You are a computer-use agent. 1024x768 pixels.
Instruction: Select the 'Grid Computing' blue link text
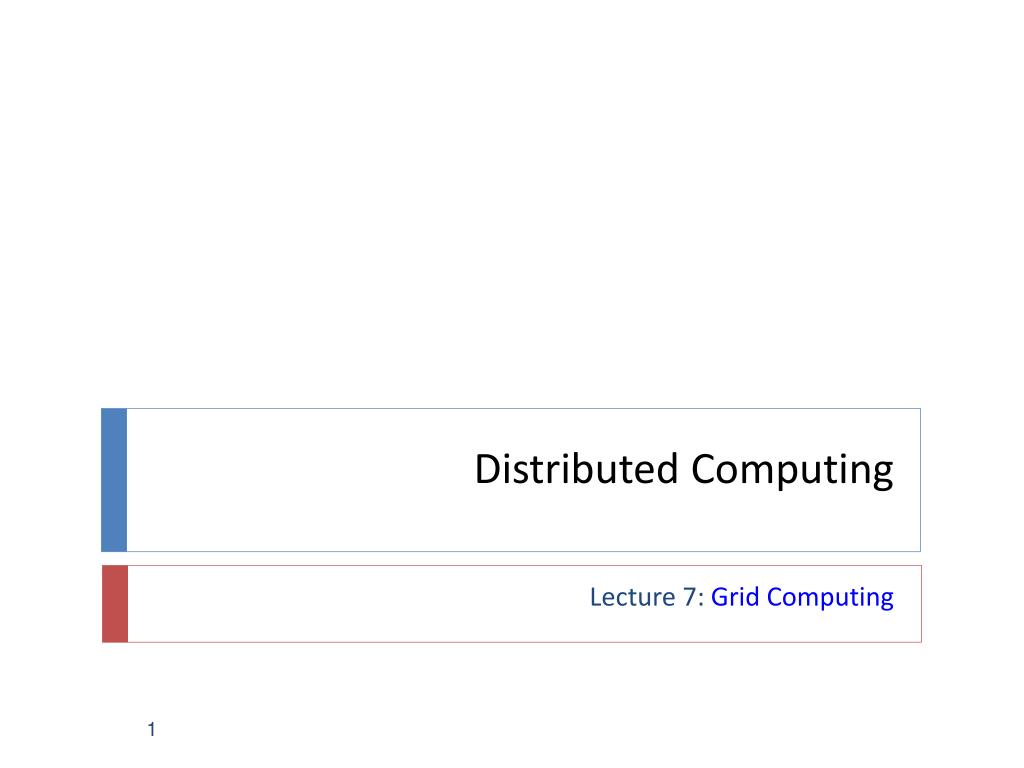point(802,598)
